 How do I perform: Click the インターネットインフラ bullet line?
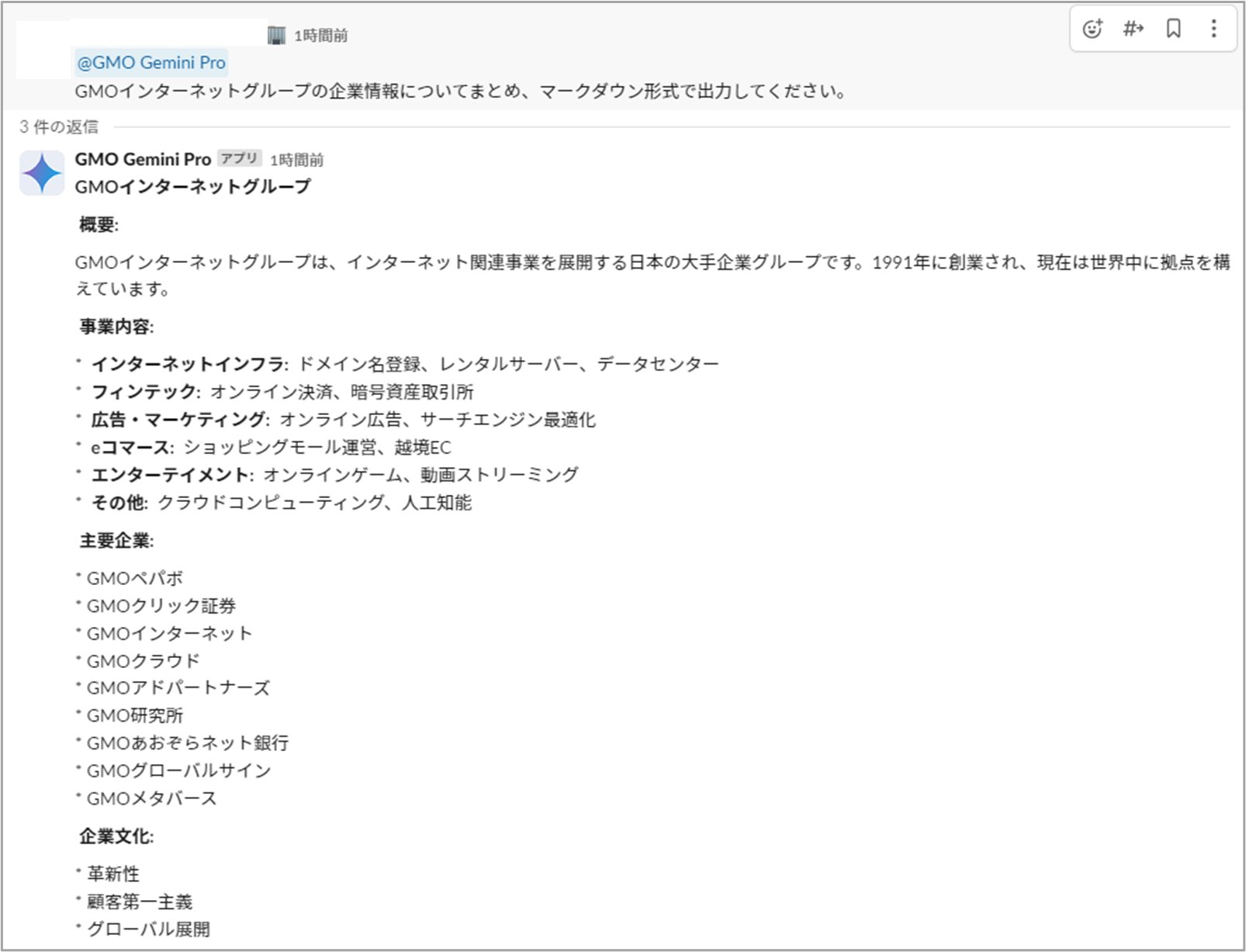[398, 364]
